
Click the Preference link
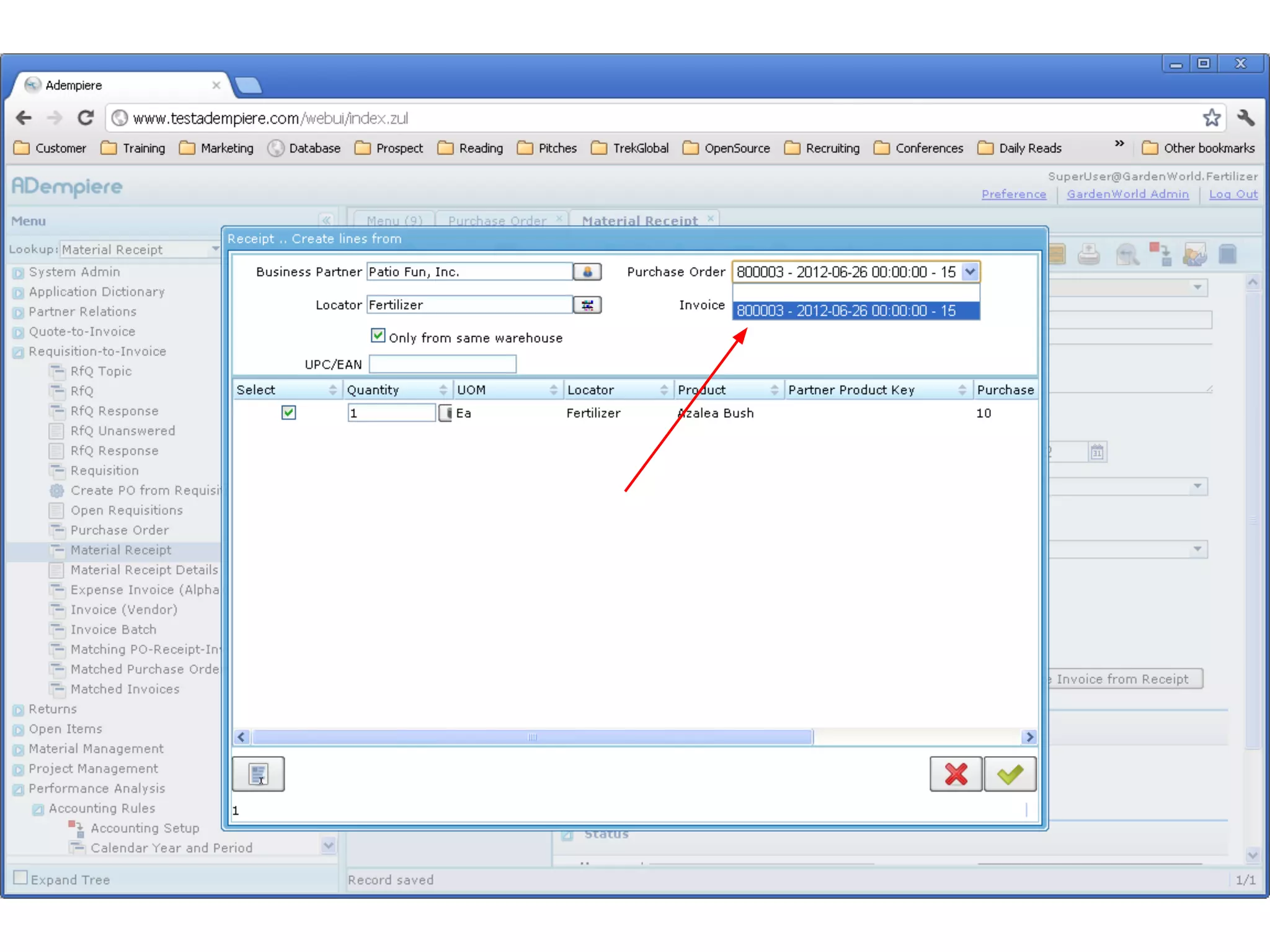1013,194
